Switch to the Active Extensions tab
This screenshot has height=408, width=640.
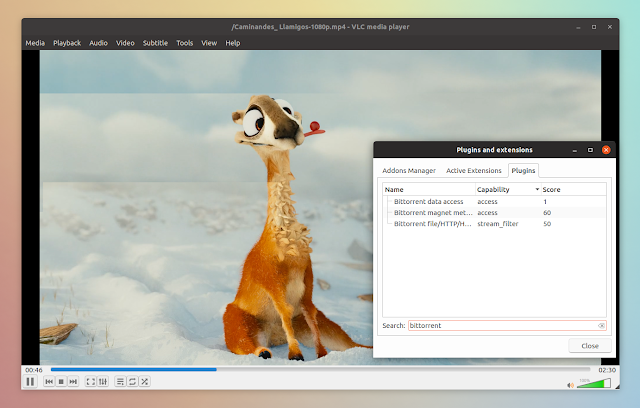473,171
